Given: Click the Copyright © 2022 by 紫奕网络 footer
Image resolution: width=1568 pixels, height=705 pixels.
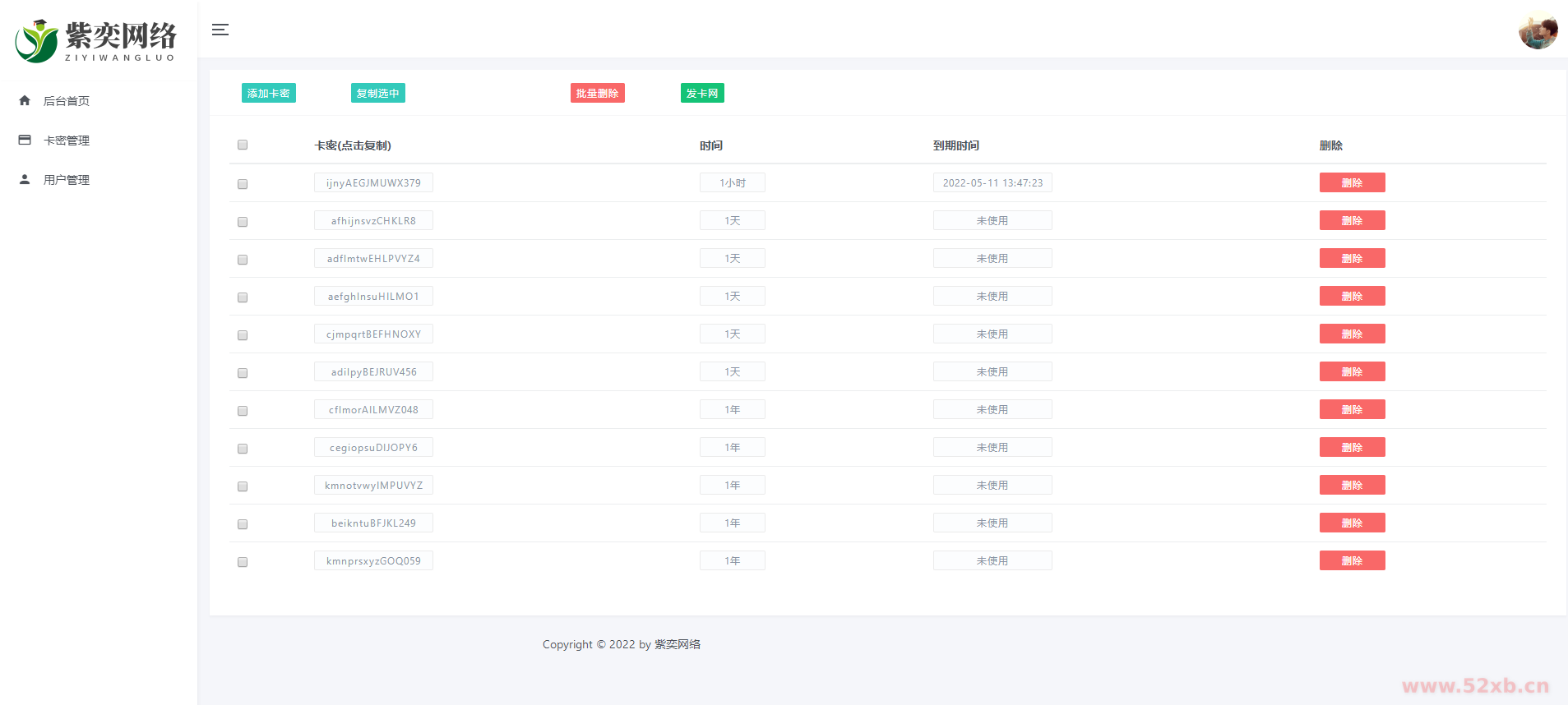Looking at the screenshot, I should pyautogui.click(x=622, y=644).
